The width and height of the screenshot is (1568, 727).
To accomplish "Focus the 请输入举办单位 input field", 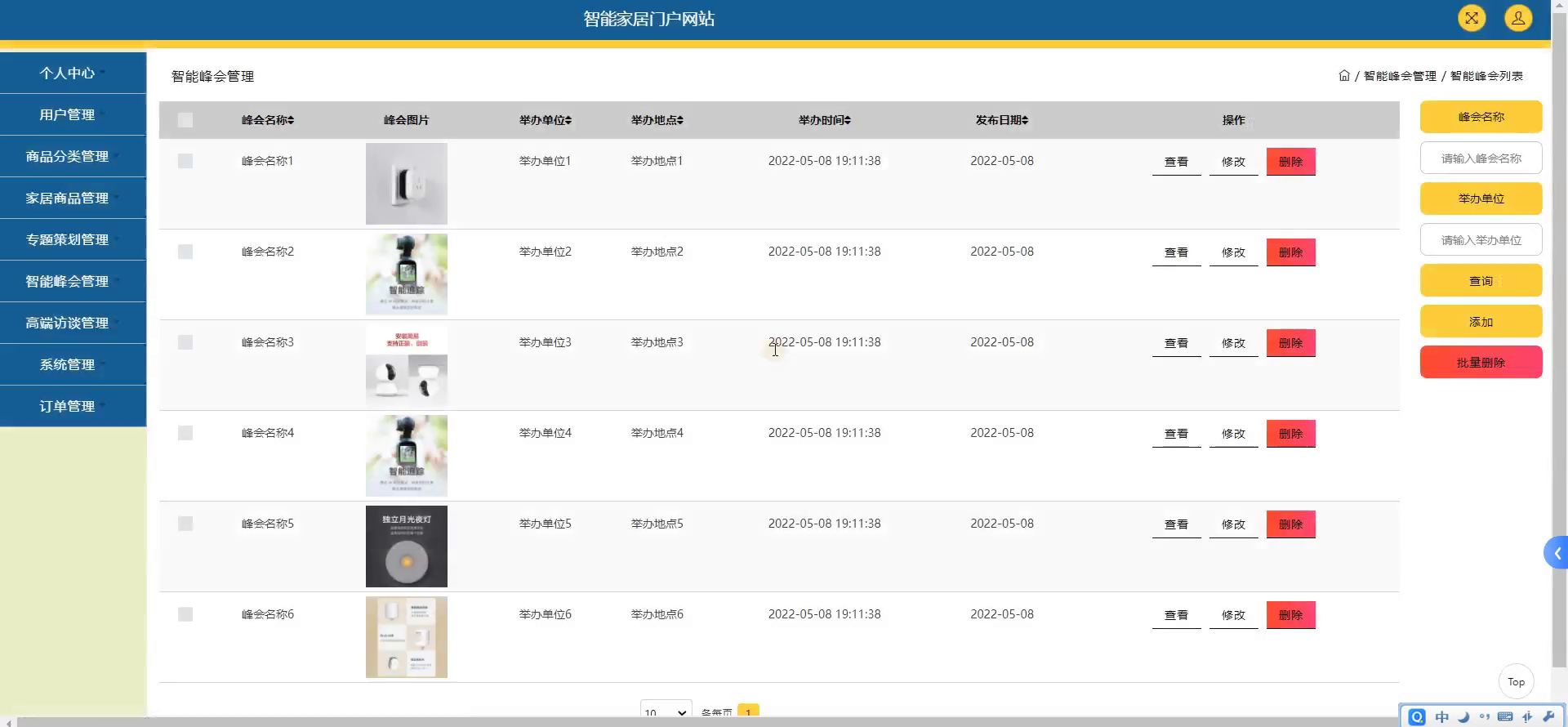I will coord(1481,239).
